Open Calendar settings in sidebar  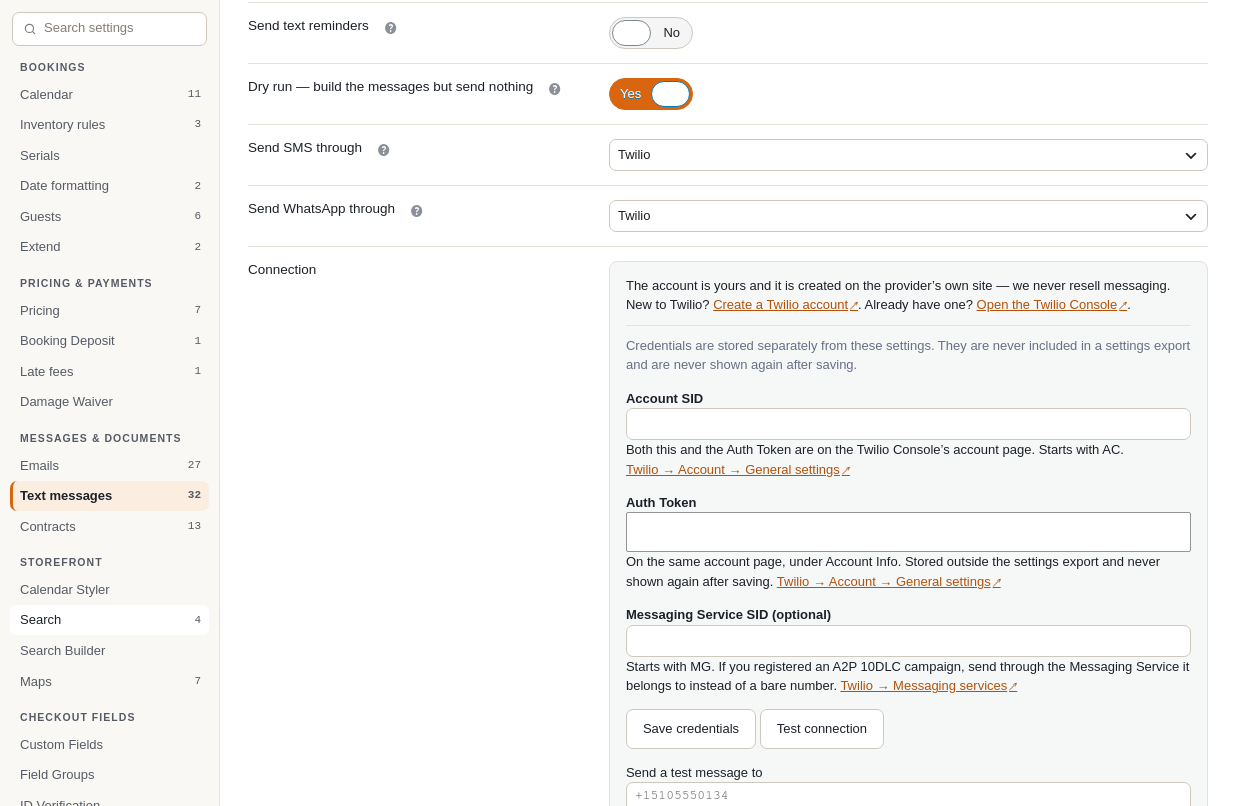[x=110, y=95]
